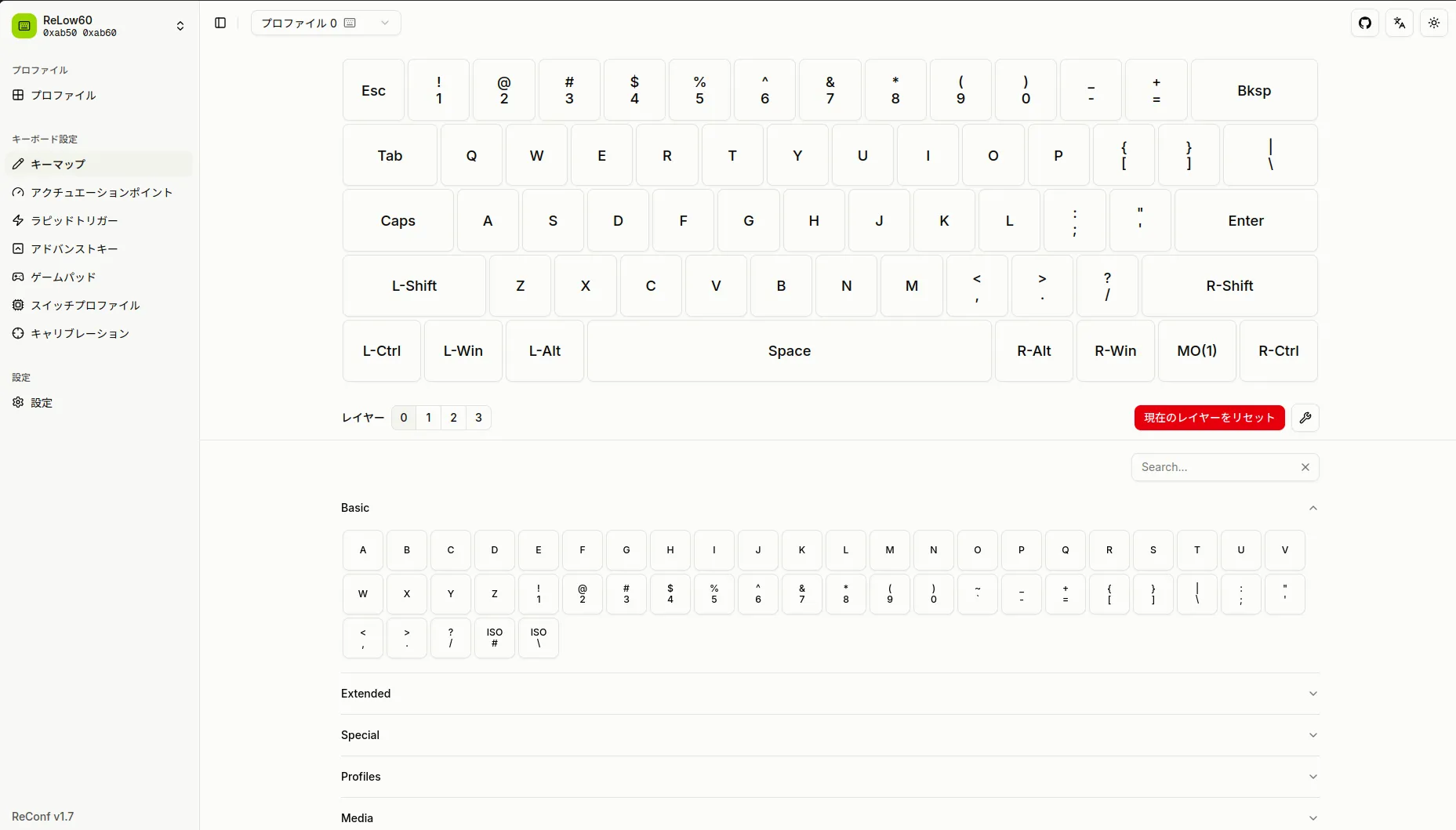This screenshot has height=830, width=1456.
Task: Expand the Profiles keycode section
Action: point(830,777)
